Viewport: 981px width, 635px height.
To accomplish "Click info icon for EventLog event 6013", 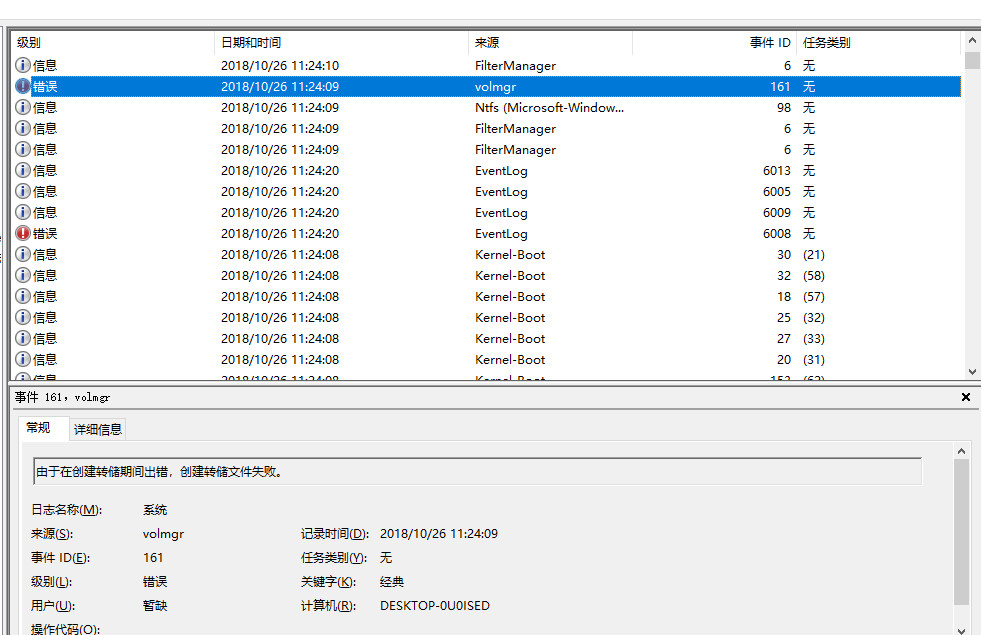I will [23, 171].
